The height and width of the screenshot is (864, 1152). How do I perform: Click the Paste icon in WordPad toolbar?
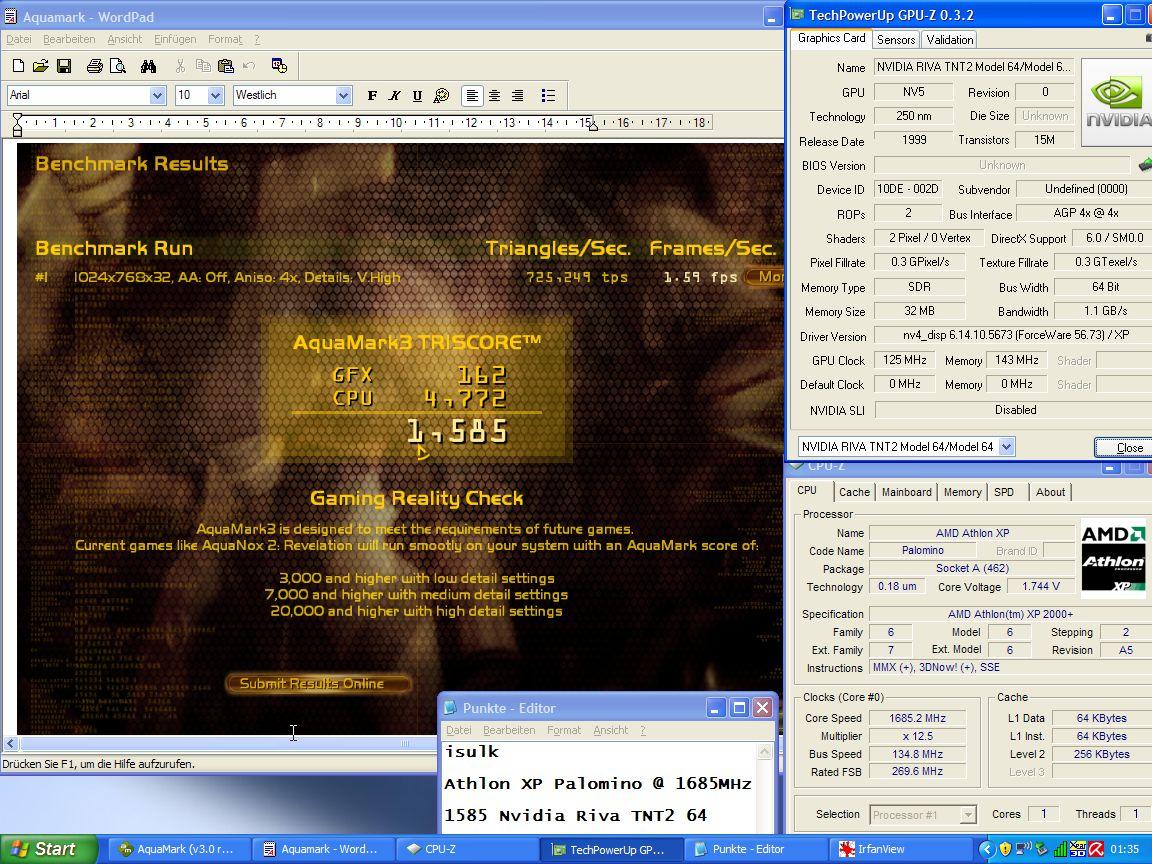click(x=226, y=66)
